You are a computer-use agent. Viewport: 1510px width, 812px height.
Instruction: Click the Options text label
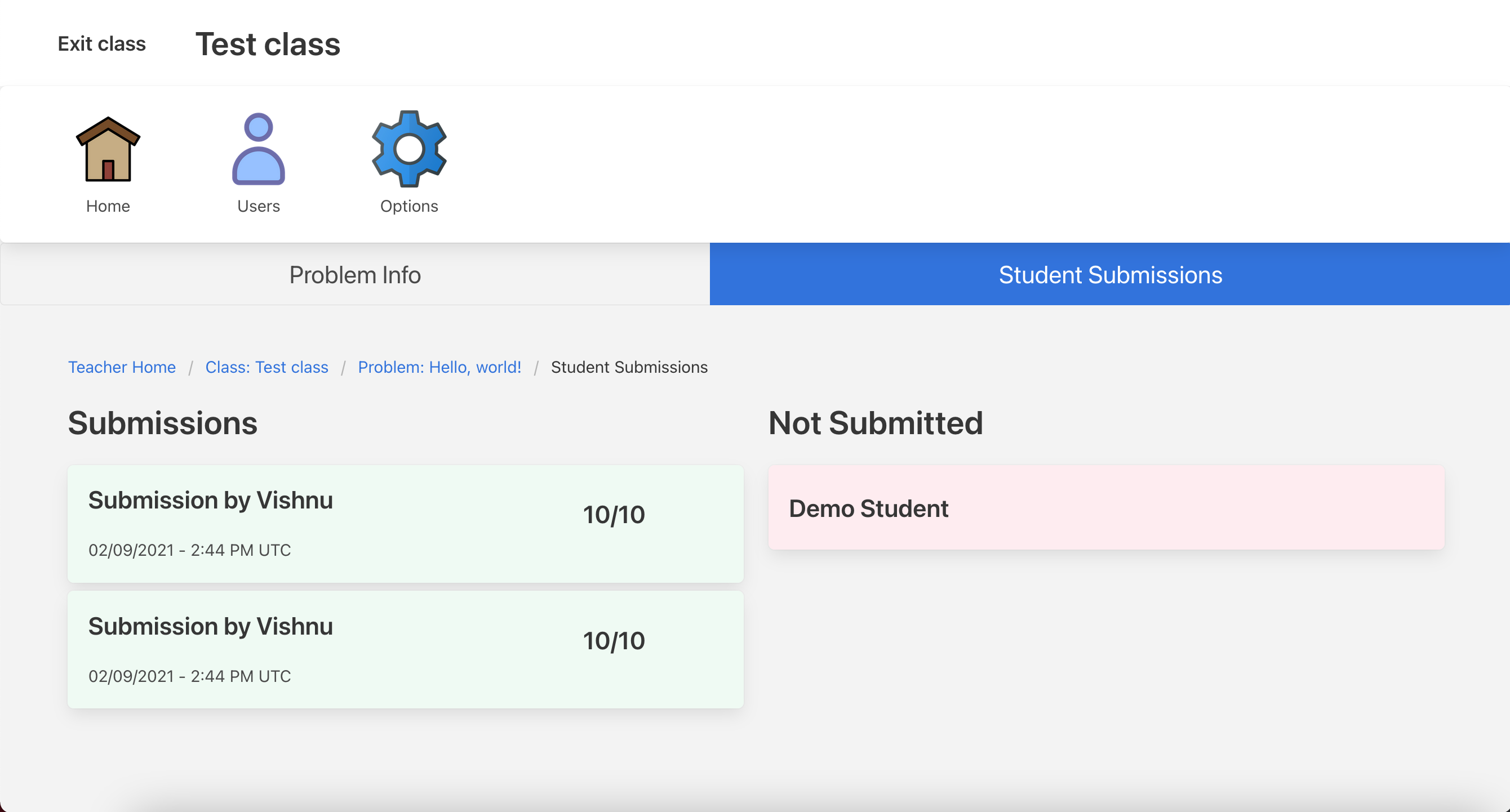point(409,206)
